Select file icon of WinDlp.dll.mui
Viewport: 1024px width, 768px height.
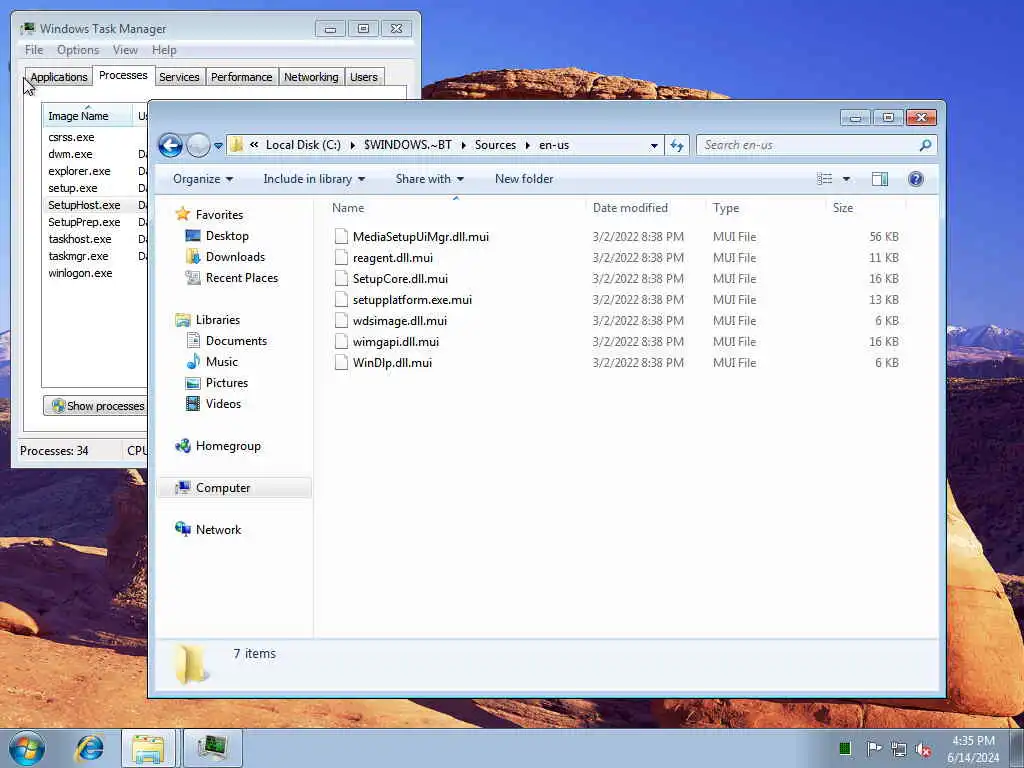click(x=341, y=362)
